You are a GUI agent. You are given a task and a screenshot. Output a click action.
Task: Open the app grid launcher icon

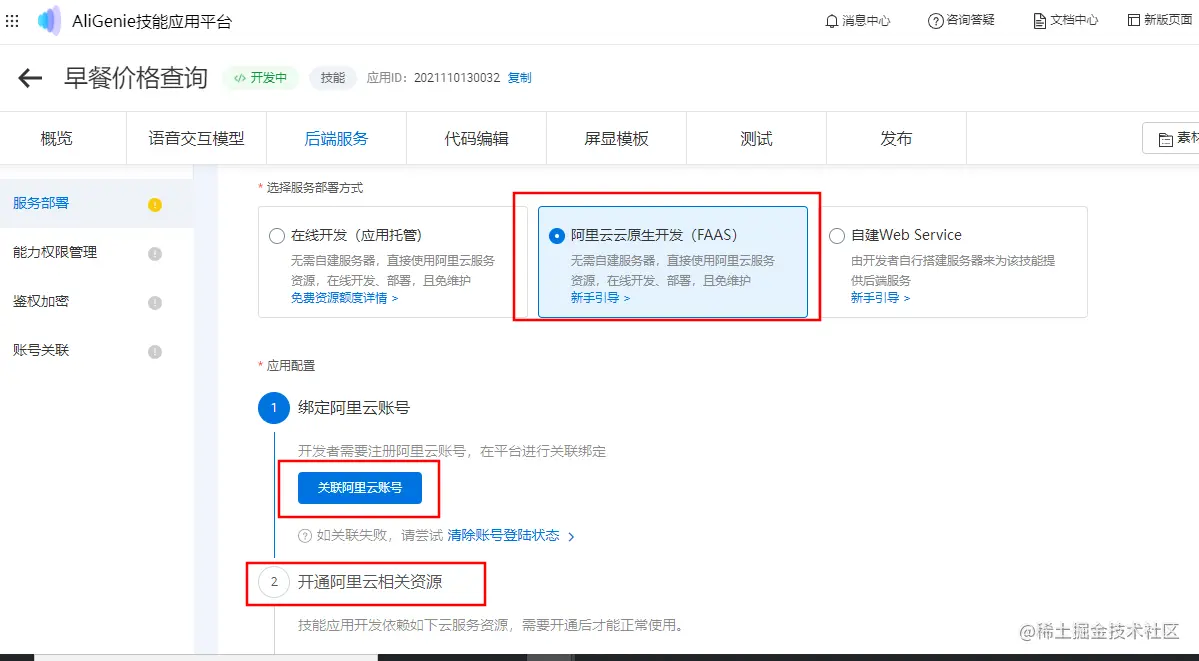[x=12, y=21]
